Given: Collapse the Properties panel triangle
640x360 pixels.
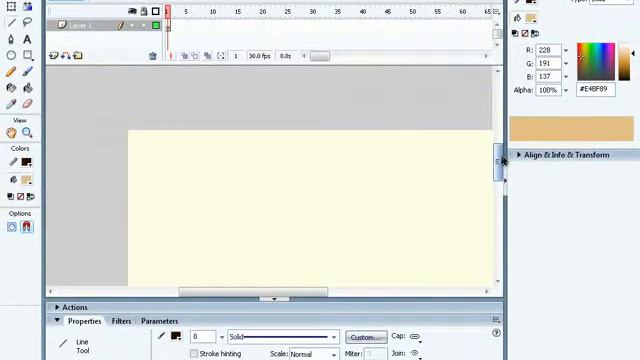Looking at the screenshot, I should coord(57,321).
